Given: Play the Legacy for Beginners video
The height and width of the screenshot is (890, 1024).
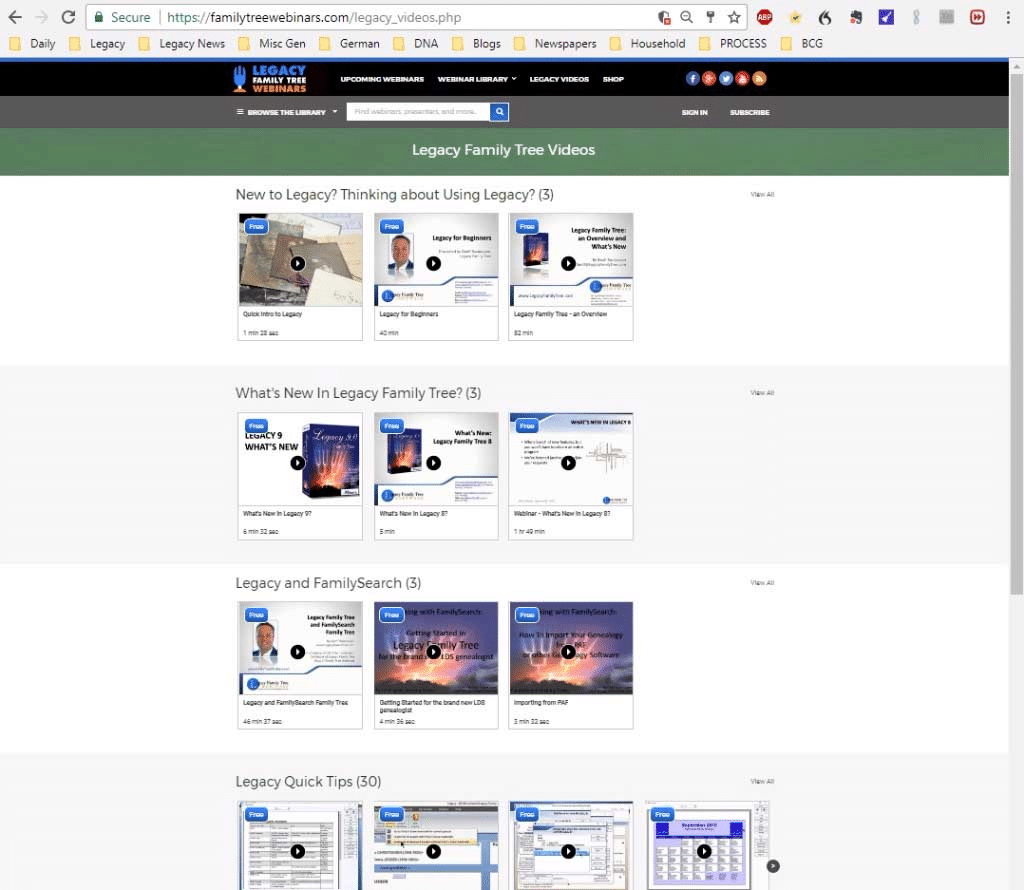Looking at the screenshot, I should pyautogui.click(x=434, y=263).
